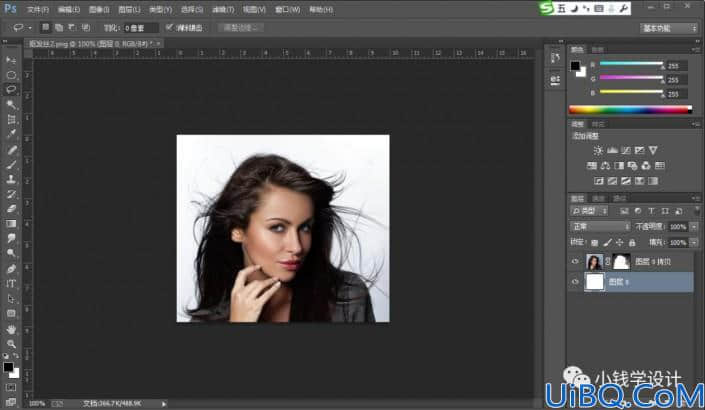Select the Crop tool
The width and height of the screenshot is (705, 410).
[11, 119]
